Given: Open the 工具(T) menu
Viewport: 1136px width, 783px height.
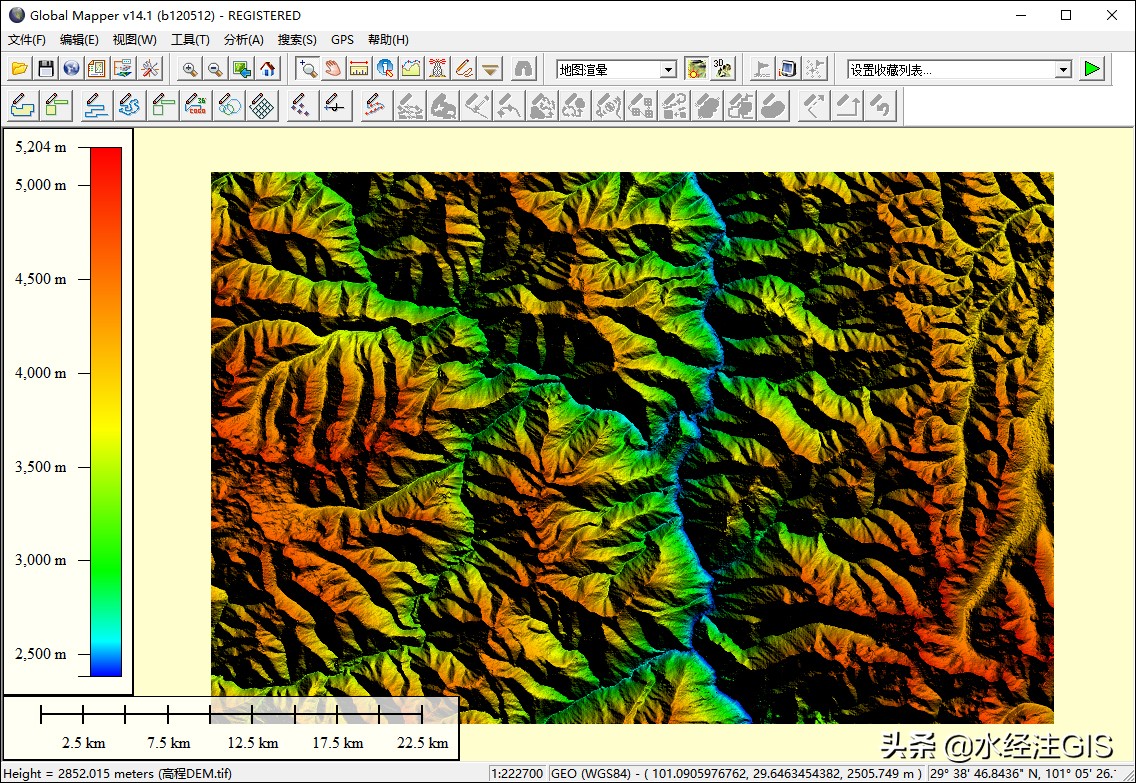Looking at the screenshot, I should 190,40.
